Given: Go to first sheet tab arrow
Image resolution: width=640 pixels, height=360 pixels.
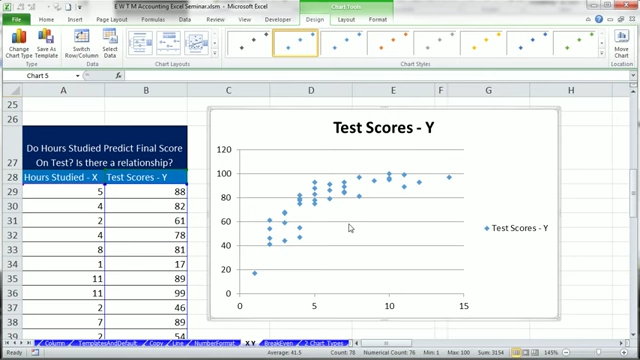Looking at the screenshot, I should pos(7,343).
